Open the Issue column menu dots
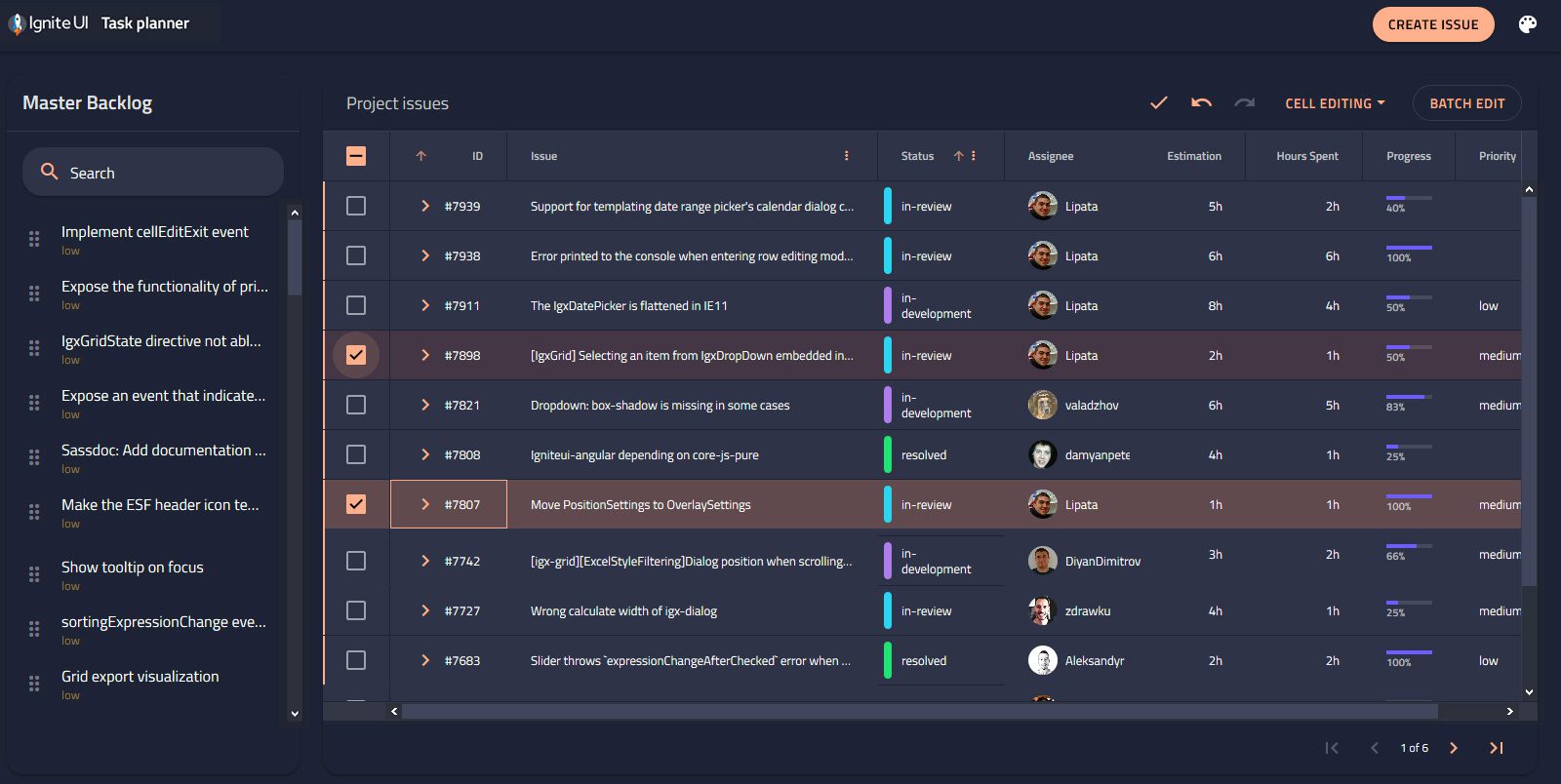 (x=846, y=156)
